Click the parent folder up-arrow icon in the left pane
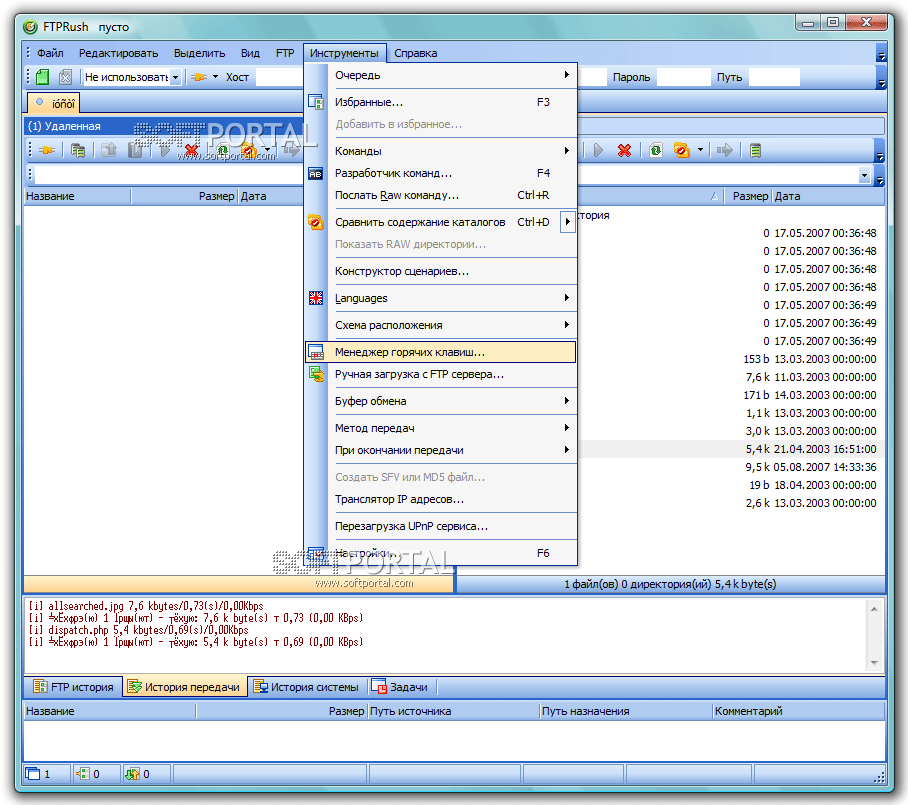Image resolution: width=908 pixels, height=805 pixels. pyautogui.click(x=109, y=151)
